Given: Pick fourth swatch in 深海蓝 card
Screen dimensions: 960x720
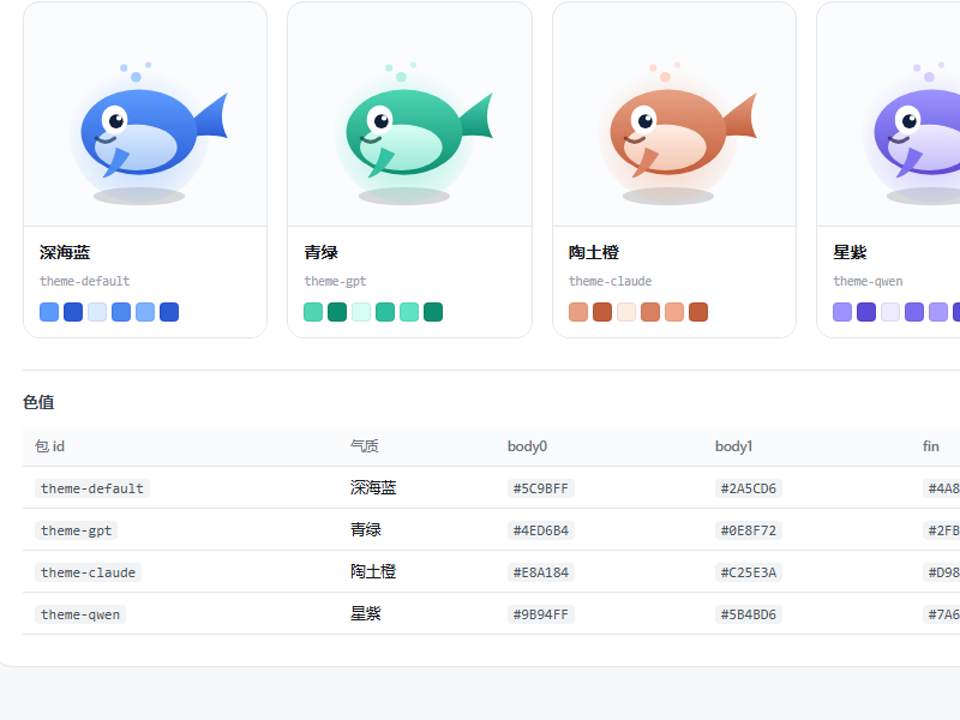Looking at the screenshot, I should coord(121,312).
